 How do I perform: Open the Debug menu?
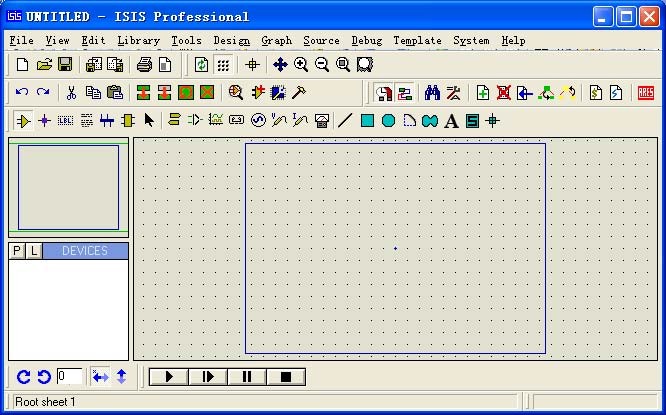[367, 41]
